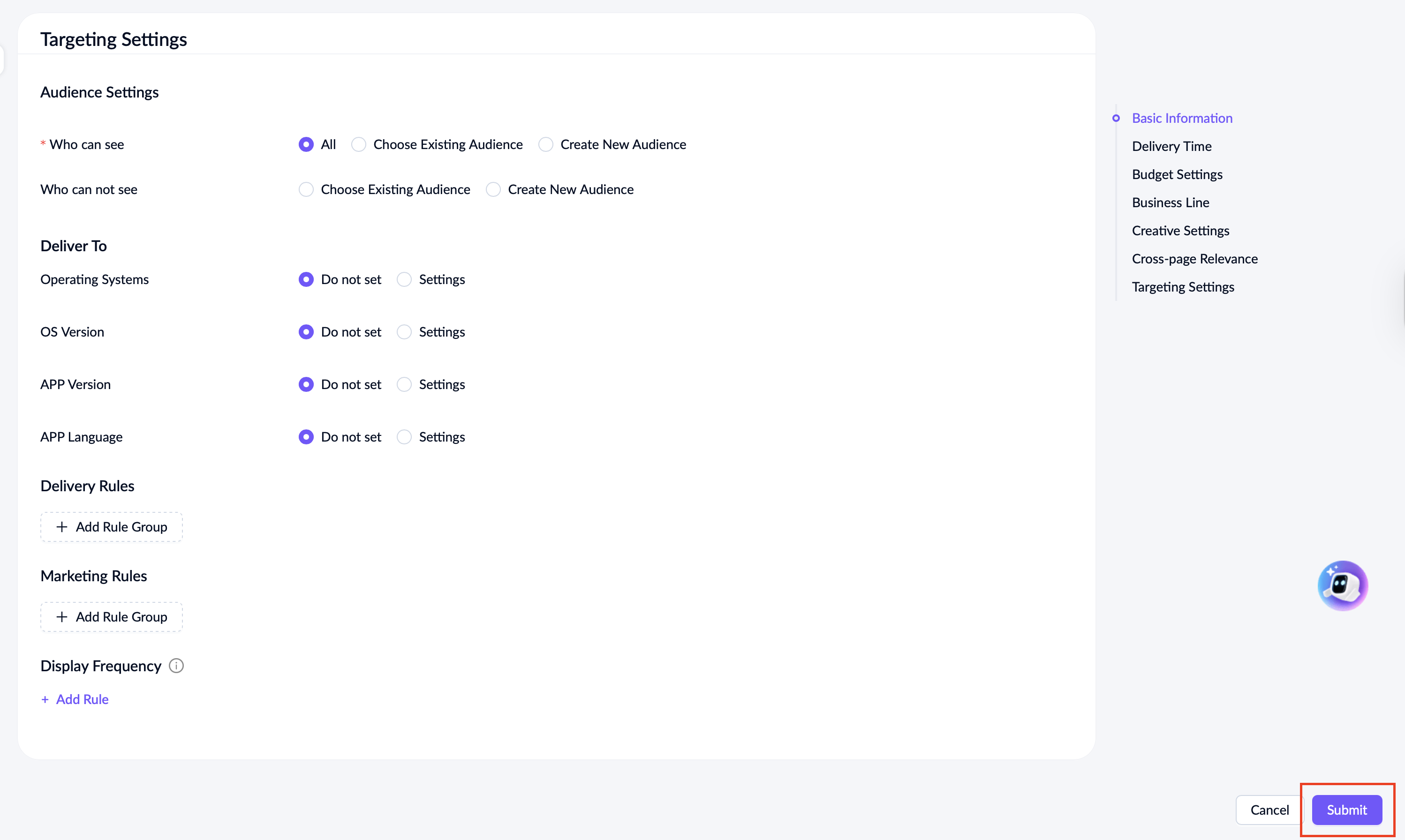Navigate to Creative Settings anchor

pyautogui.click(x=1179, y=230)
